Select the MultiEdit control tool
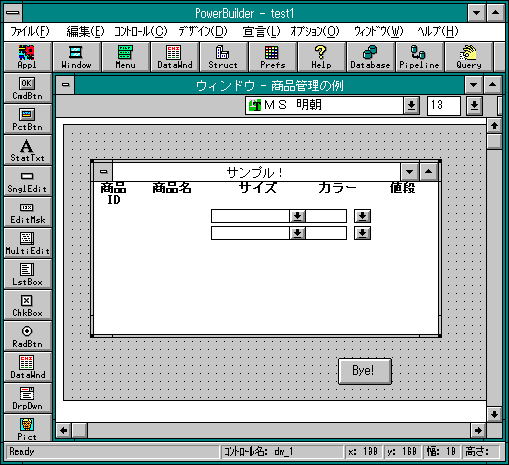509x465 pixels. coord(28,243)
